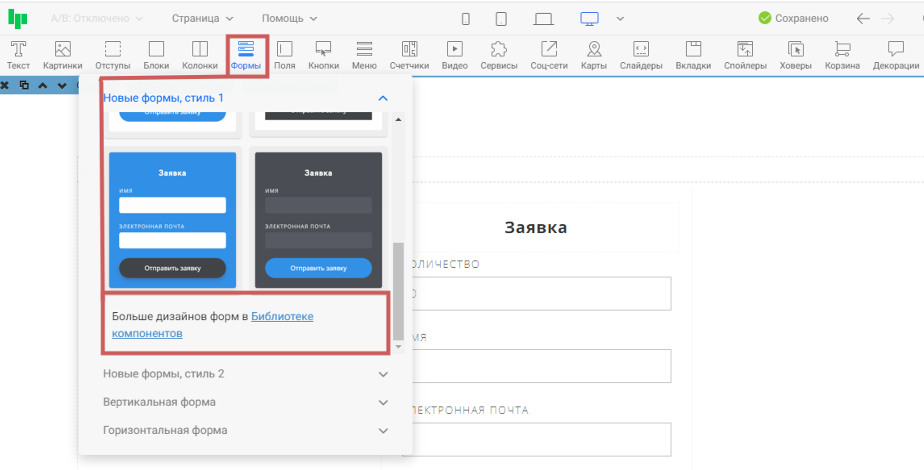Open the Слайдеры tool
This screenshot has width=924, height=470.
pyautogui.click(x=641, y=54)
